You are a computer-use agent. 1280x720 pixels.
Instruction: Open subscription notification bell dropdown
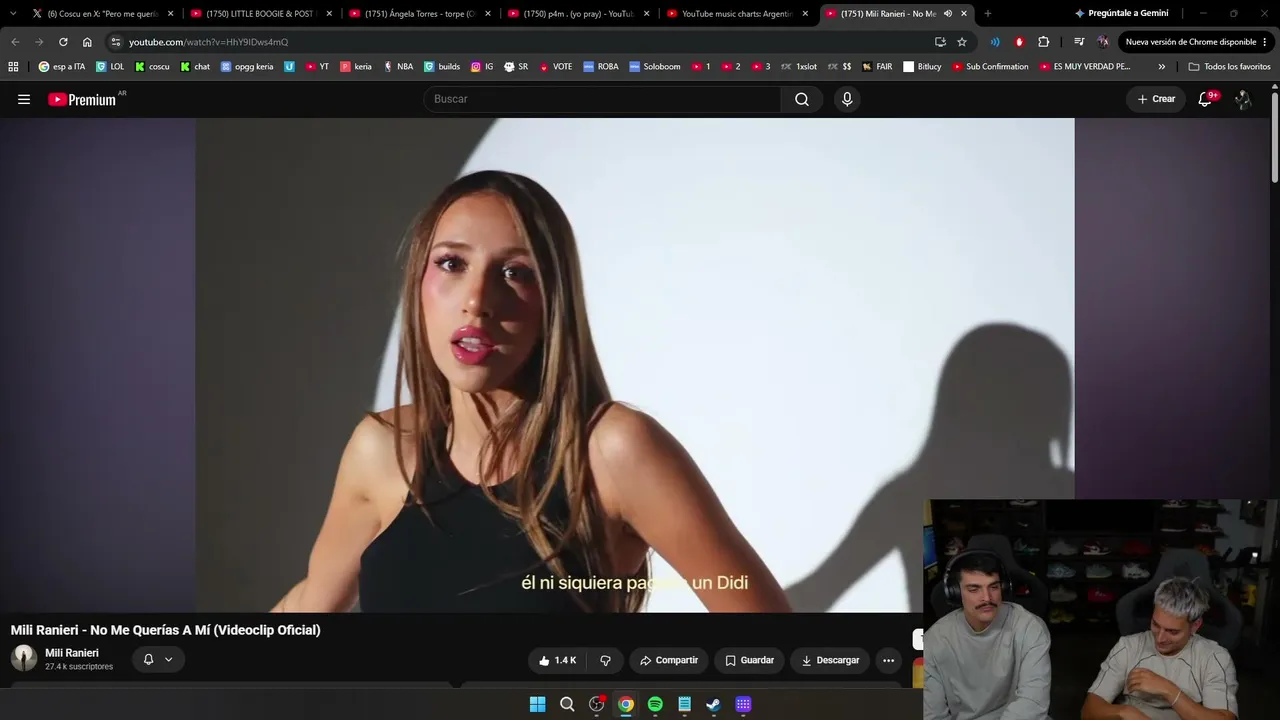coord(158,660)
